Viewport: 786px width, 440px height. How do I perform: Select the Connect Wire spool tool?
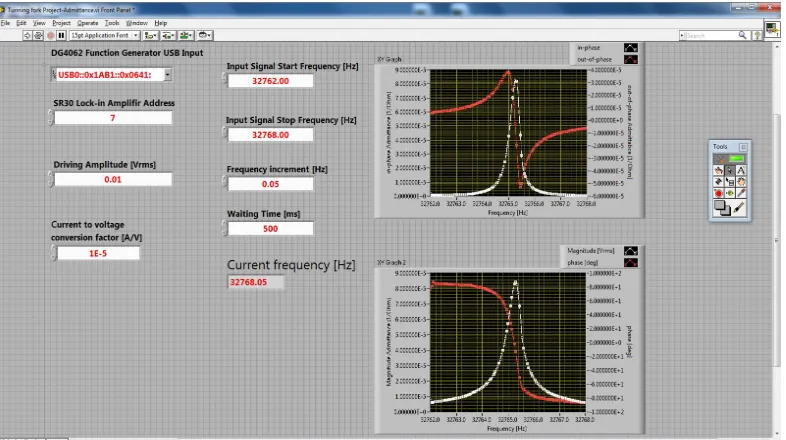point(718,181)
